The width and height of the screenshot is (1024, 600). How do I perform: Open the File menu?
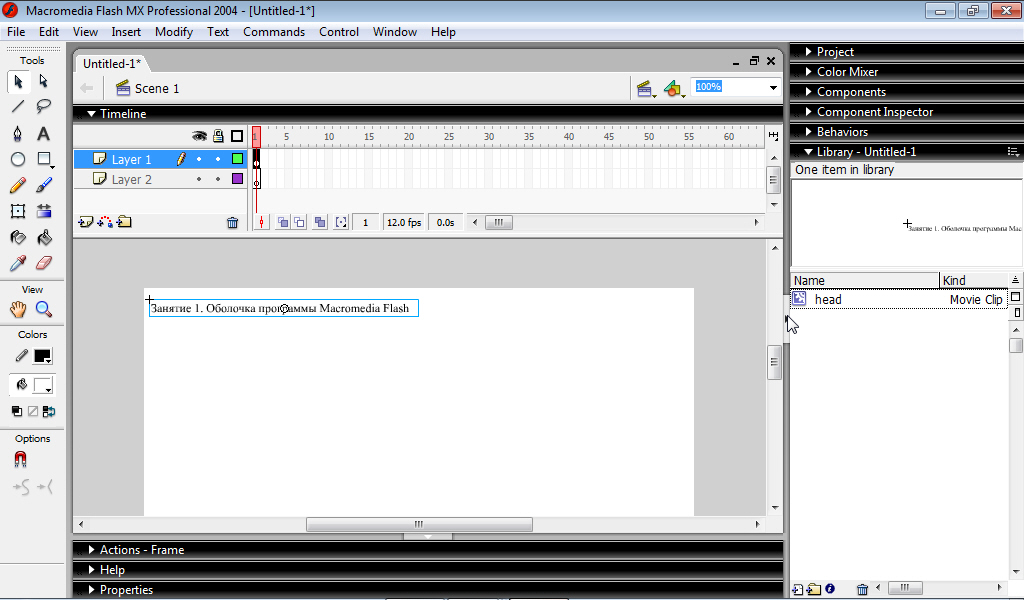click(x=16, y=32)
